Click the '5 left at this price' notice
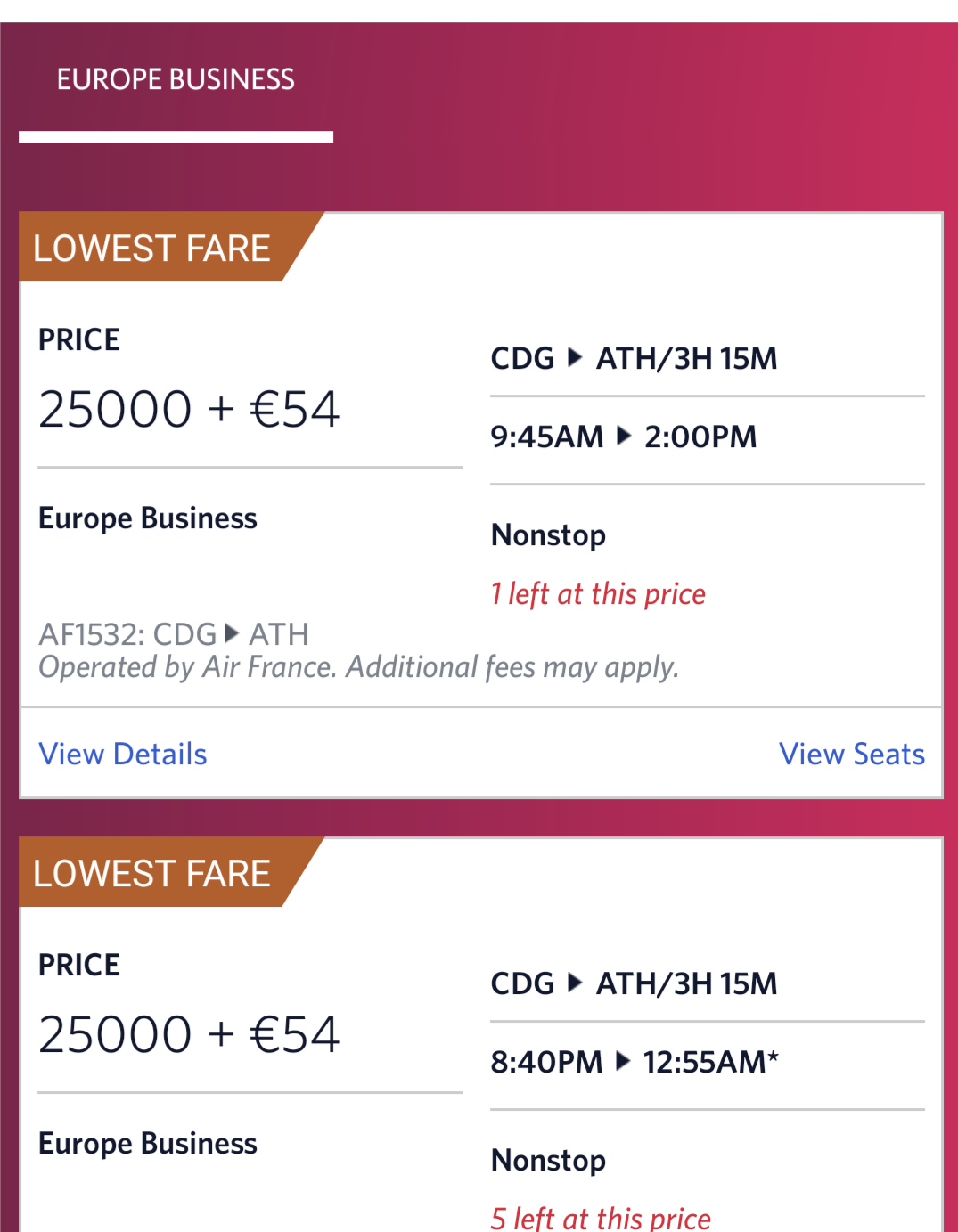This screenshot has width=958, height=1232. pyautogui.click(x=601, y=1219)
